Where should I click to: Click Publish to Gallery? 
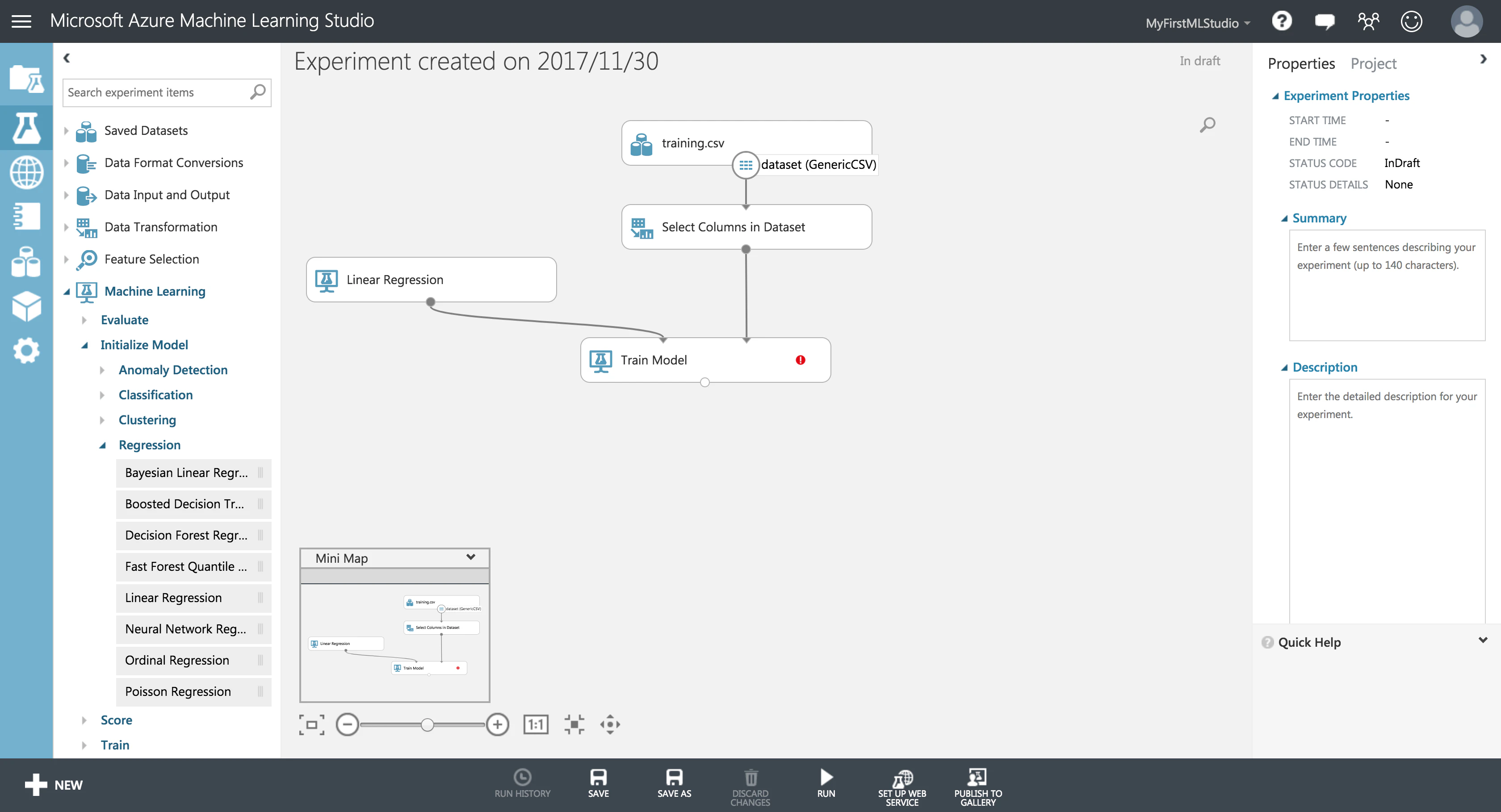(978, 787)
